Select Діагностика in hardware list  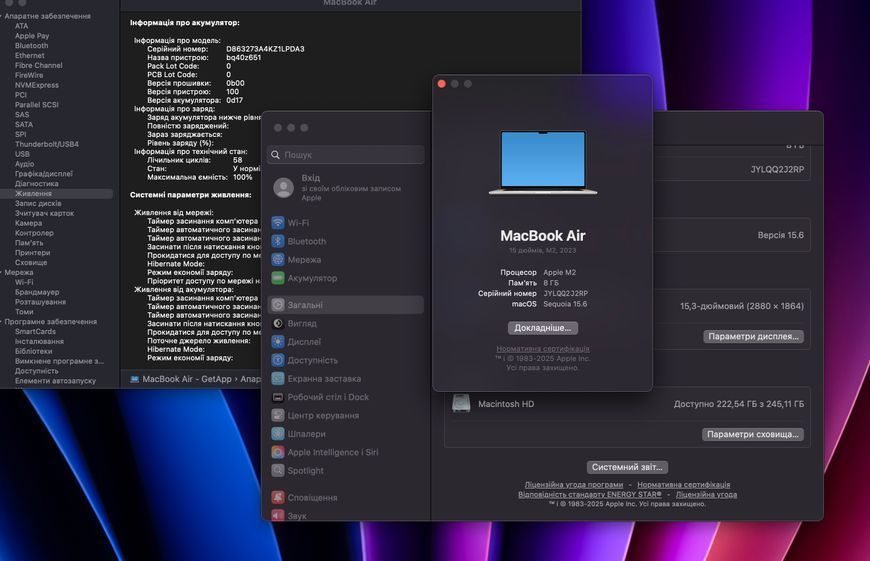pos(37,184)
